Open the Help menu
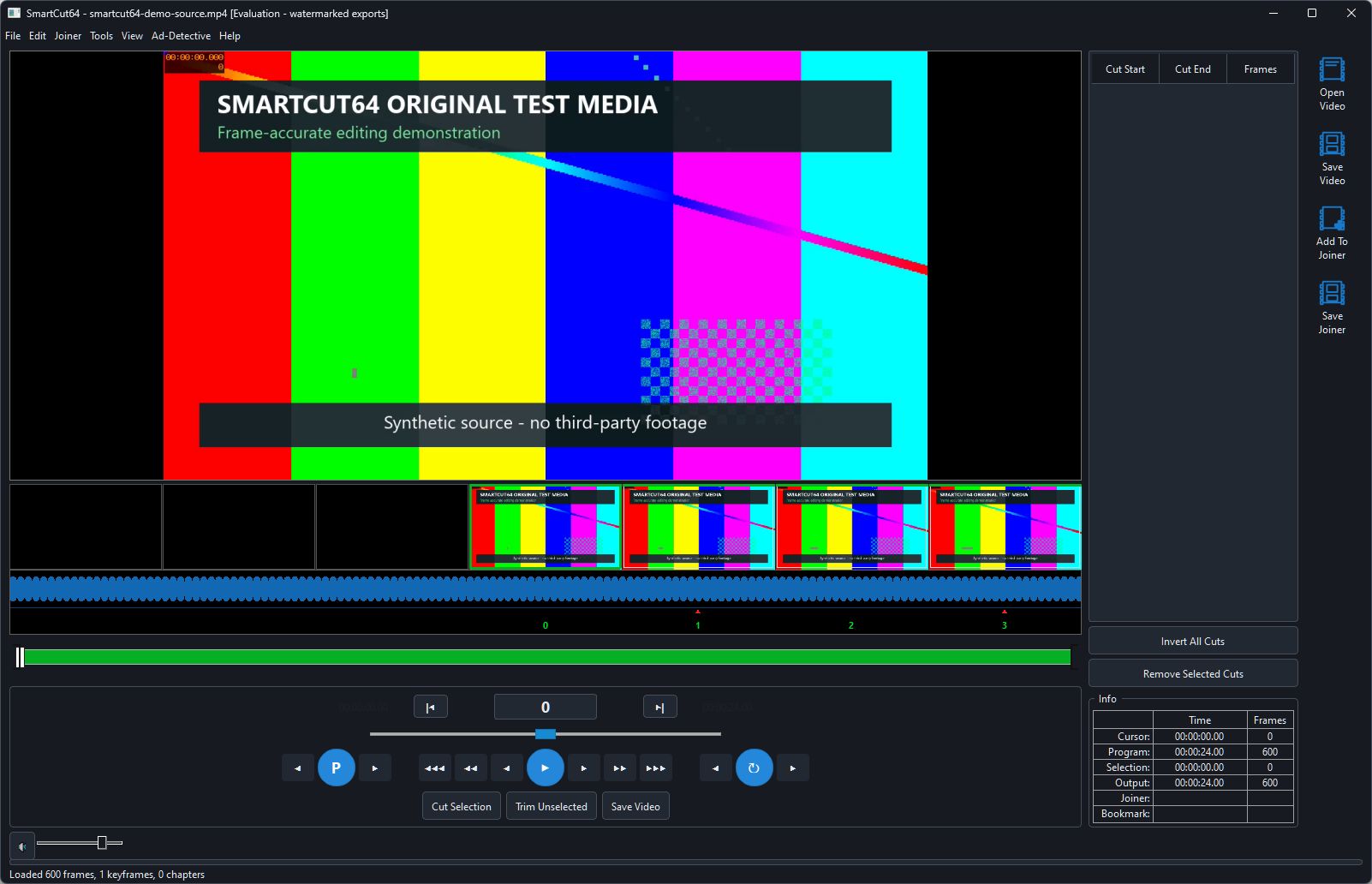The image size is (1372, 884). [230, 36]
